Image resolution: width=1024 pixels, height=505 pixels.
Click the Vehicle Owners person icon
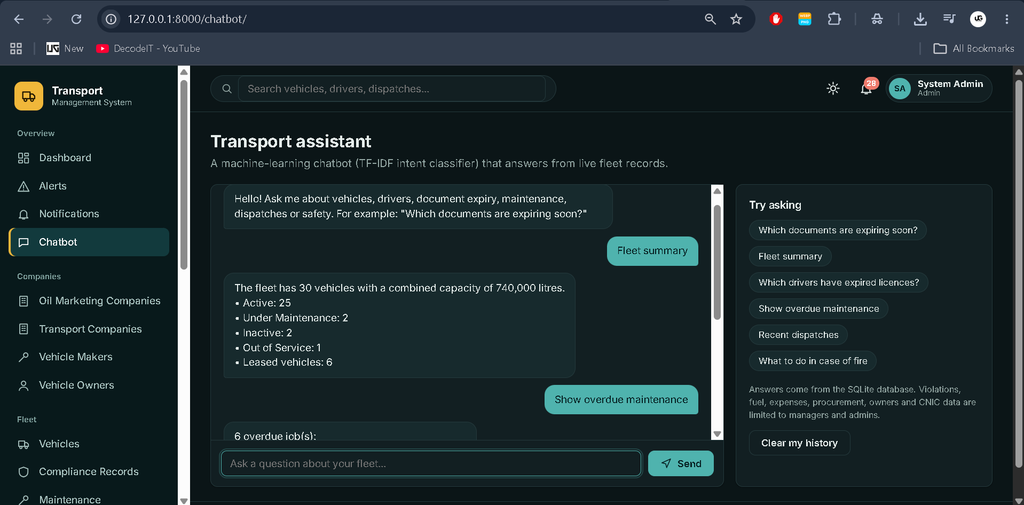pyautogui.click(x=24, y=385)
